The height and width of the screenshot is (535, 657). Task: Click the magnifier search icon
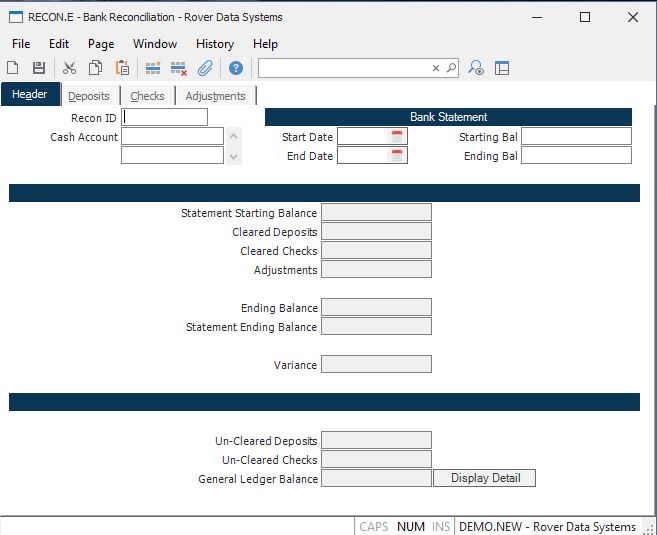pos(451,68)
